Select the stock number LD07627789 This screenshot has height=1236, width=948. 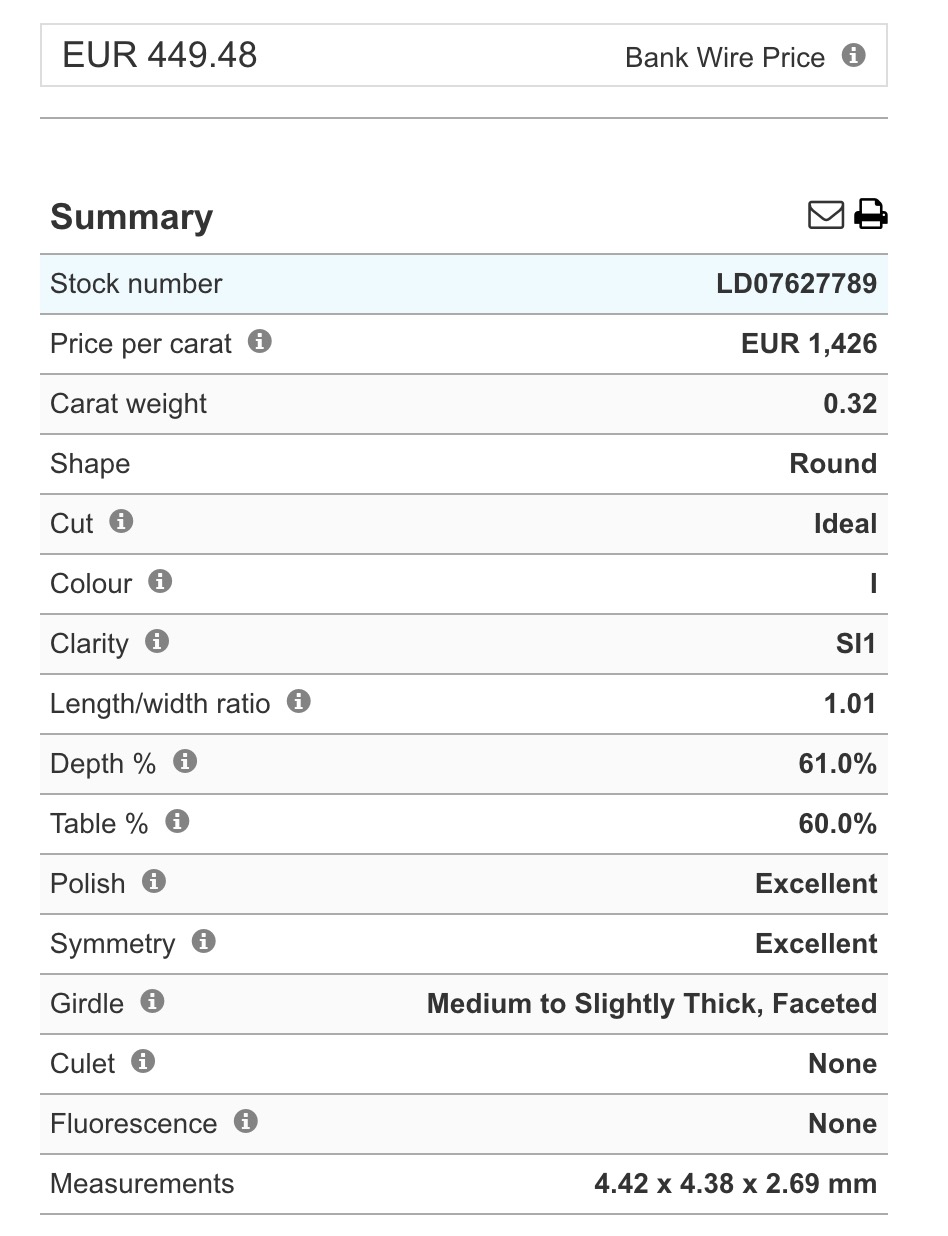pos(796,283)
